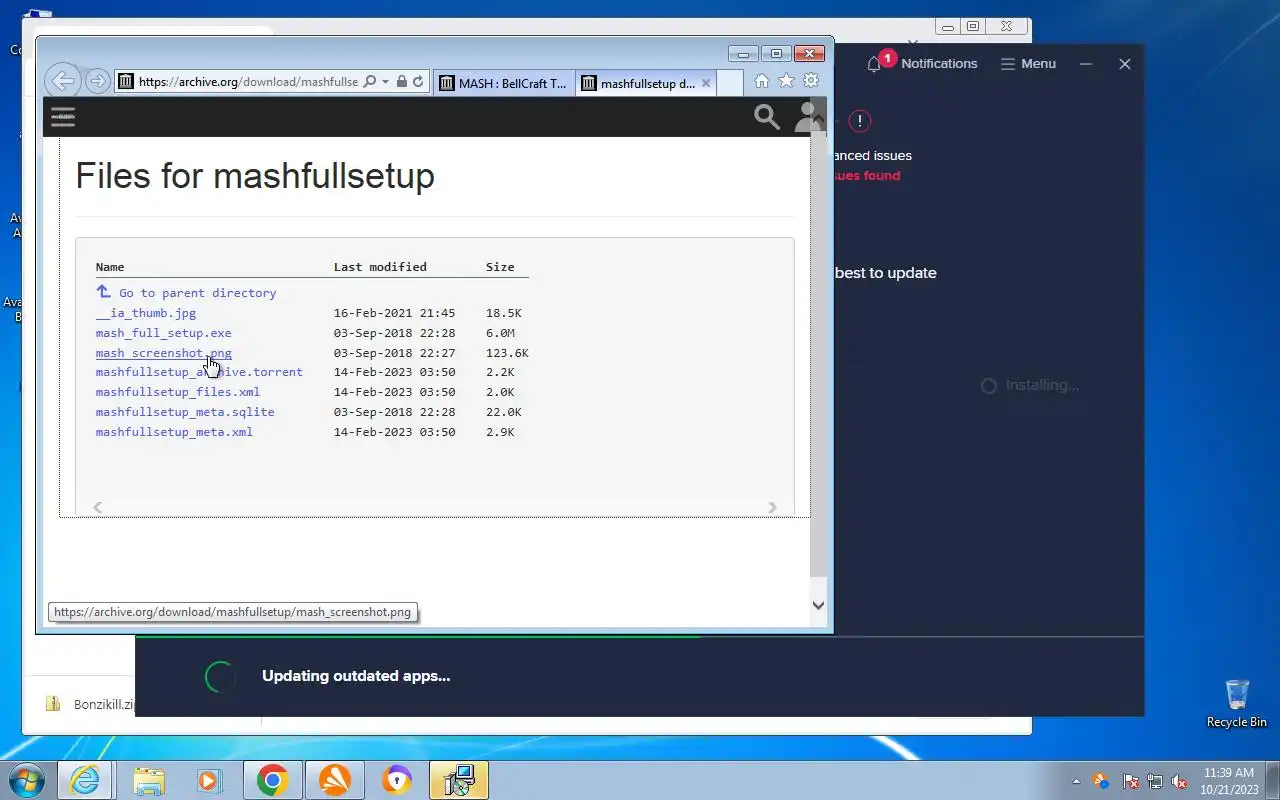This screenshot has width=1280, height=800.
Task: Click the Name column header
Action: (110, 267)
